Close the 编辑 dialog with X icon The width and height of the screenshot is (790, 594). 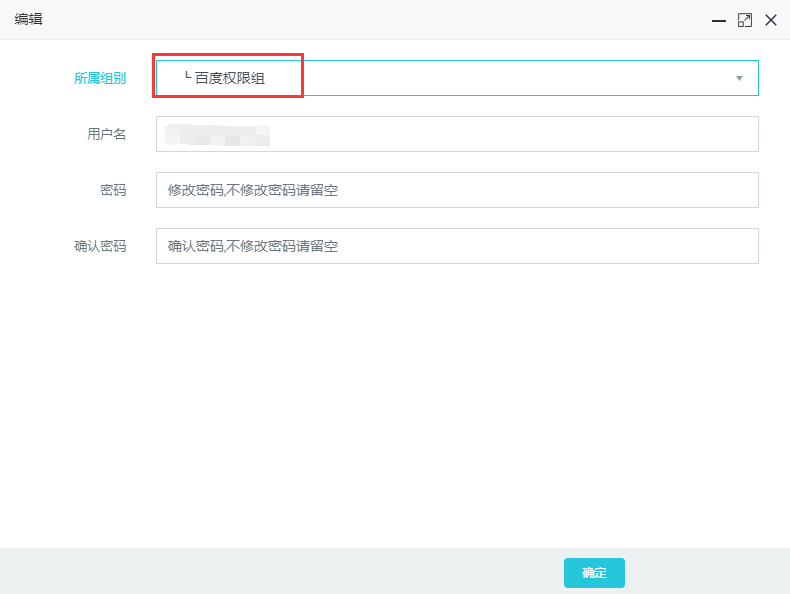[x=771, y=20]
